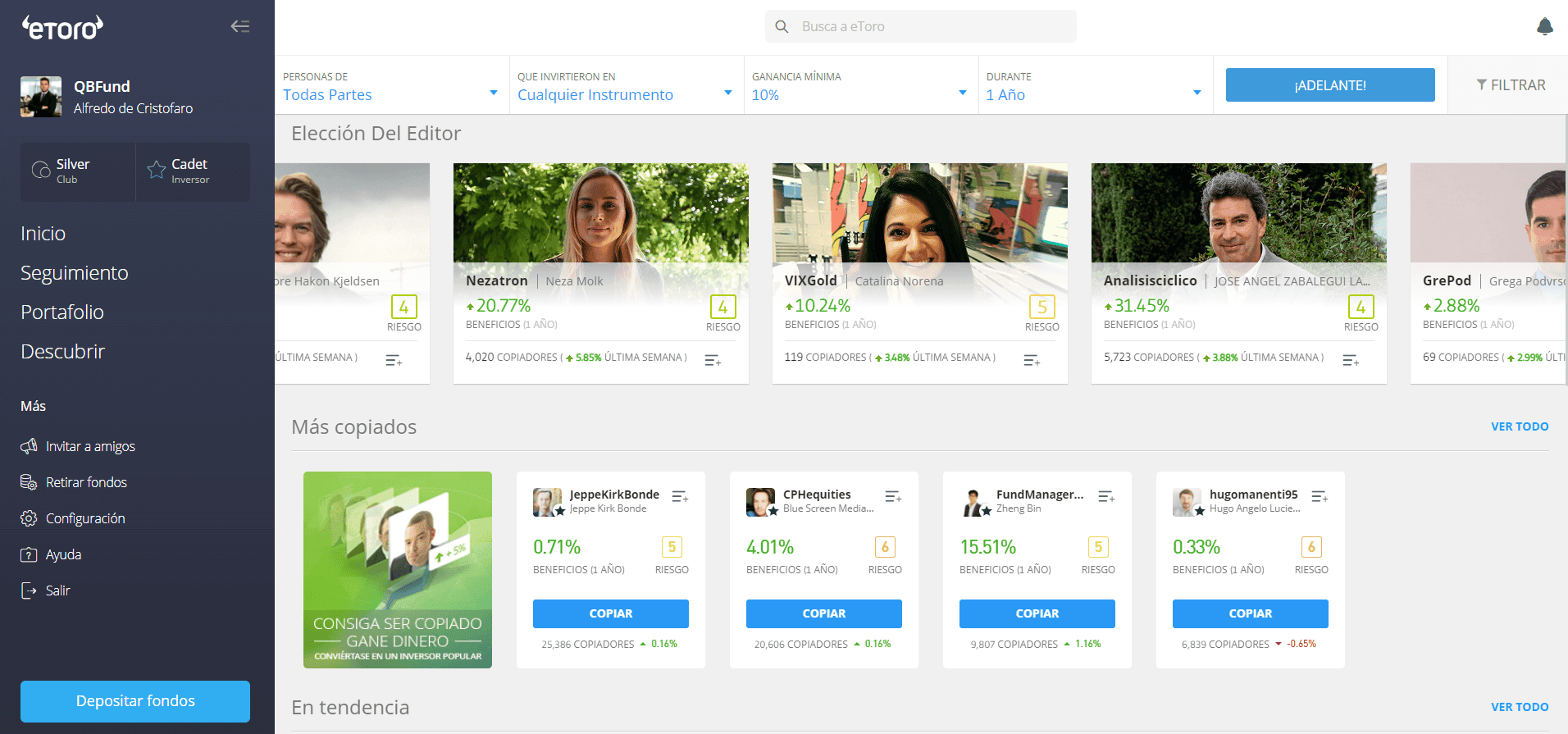Open QBFund profile avatar
Screen dimensions: 1568x734
tap(41, 97)
